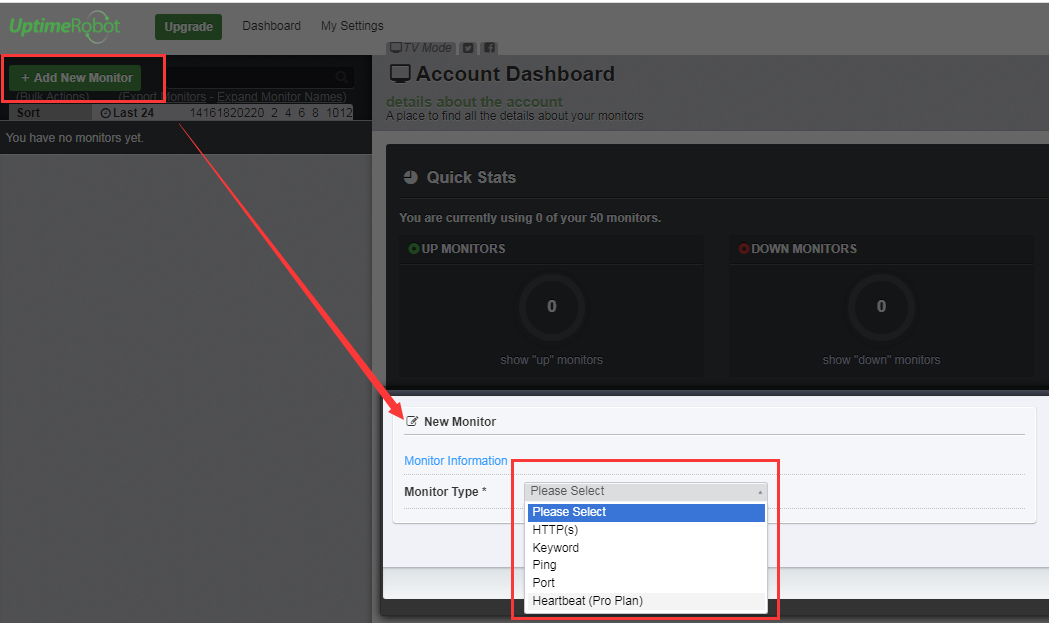Viewport: 1049px width, 623px height.
Task: Click the Account Dashboard monitor icon
Action: (x=400, y=74)
